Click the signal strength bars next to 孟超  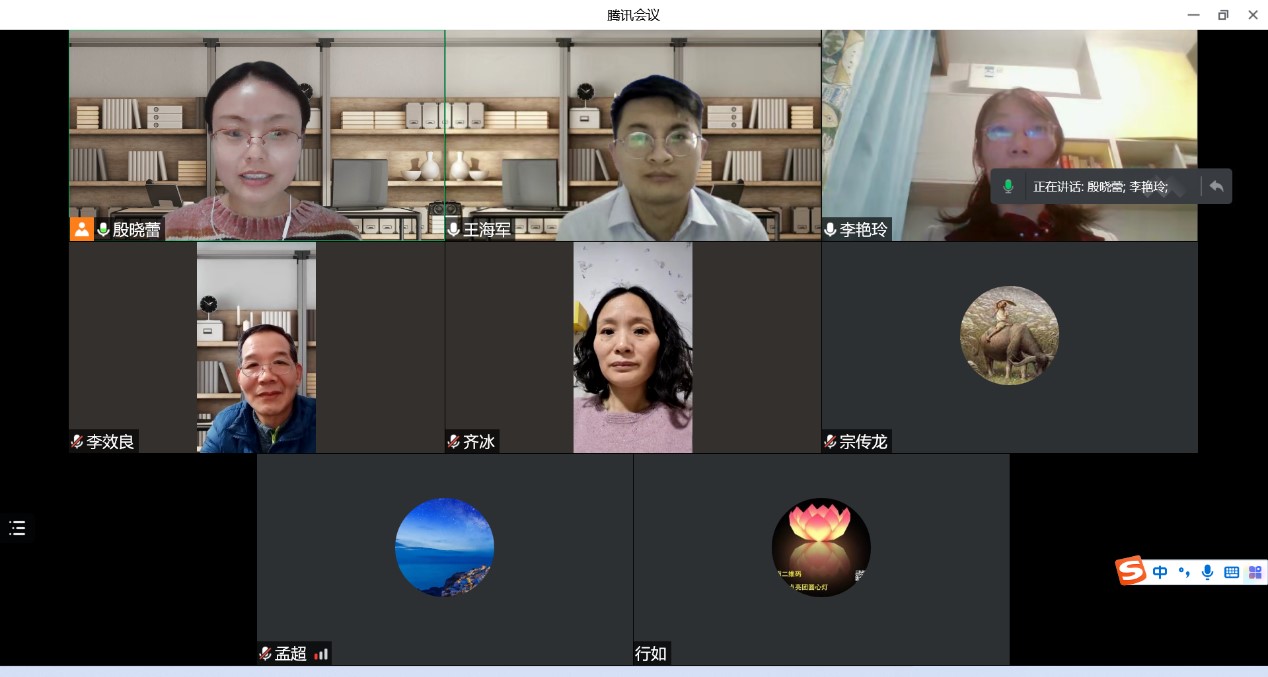(x=321, y=654)
